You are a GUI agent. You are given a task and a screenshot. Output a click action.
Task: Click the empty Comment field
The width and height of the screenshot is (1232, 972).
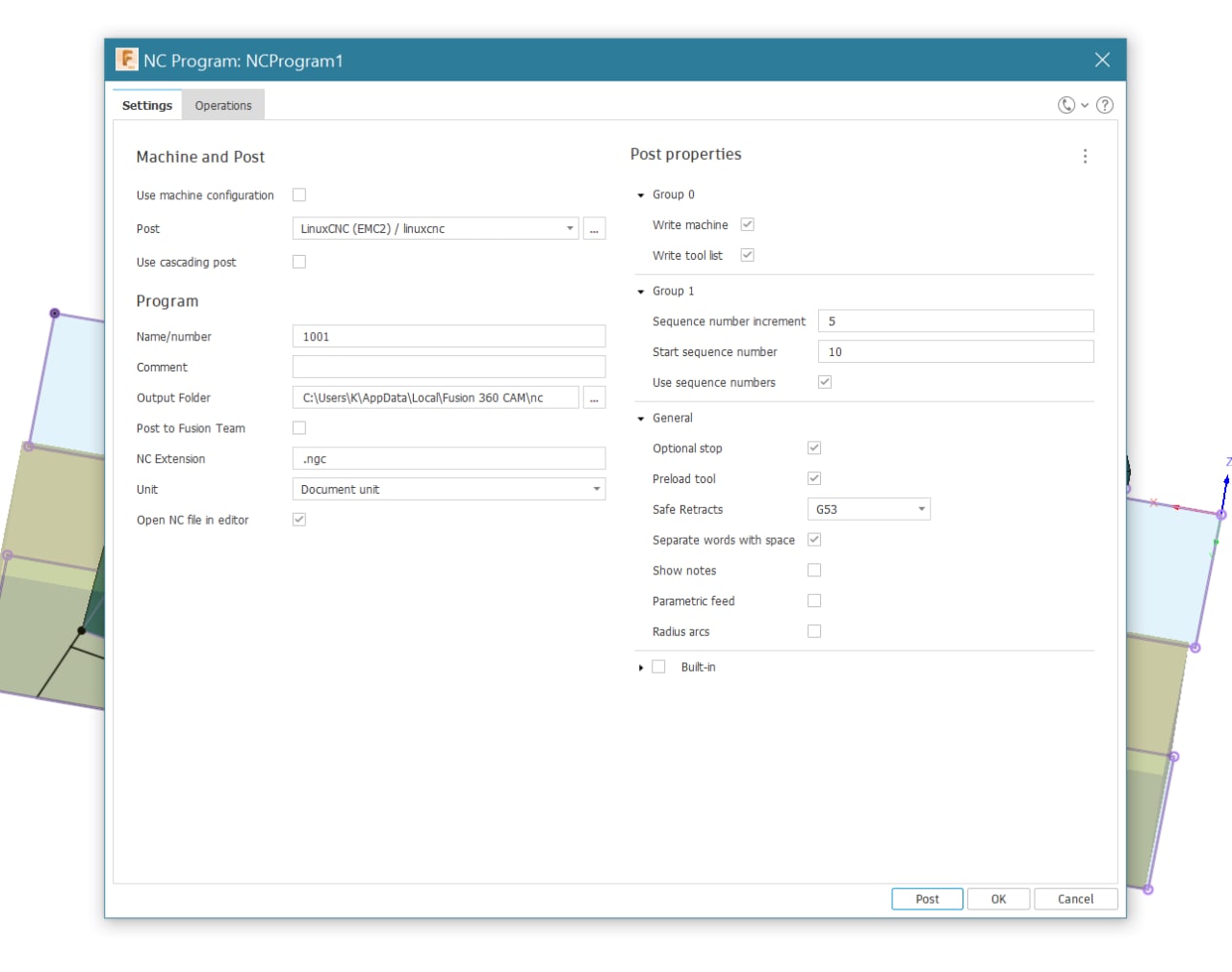449,367
